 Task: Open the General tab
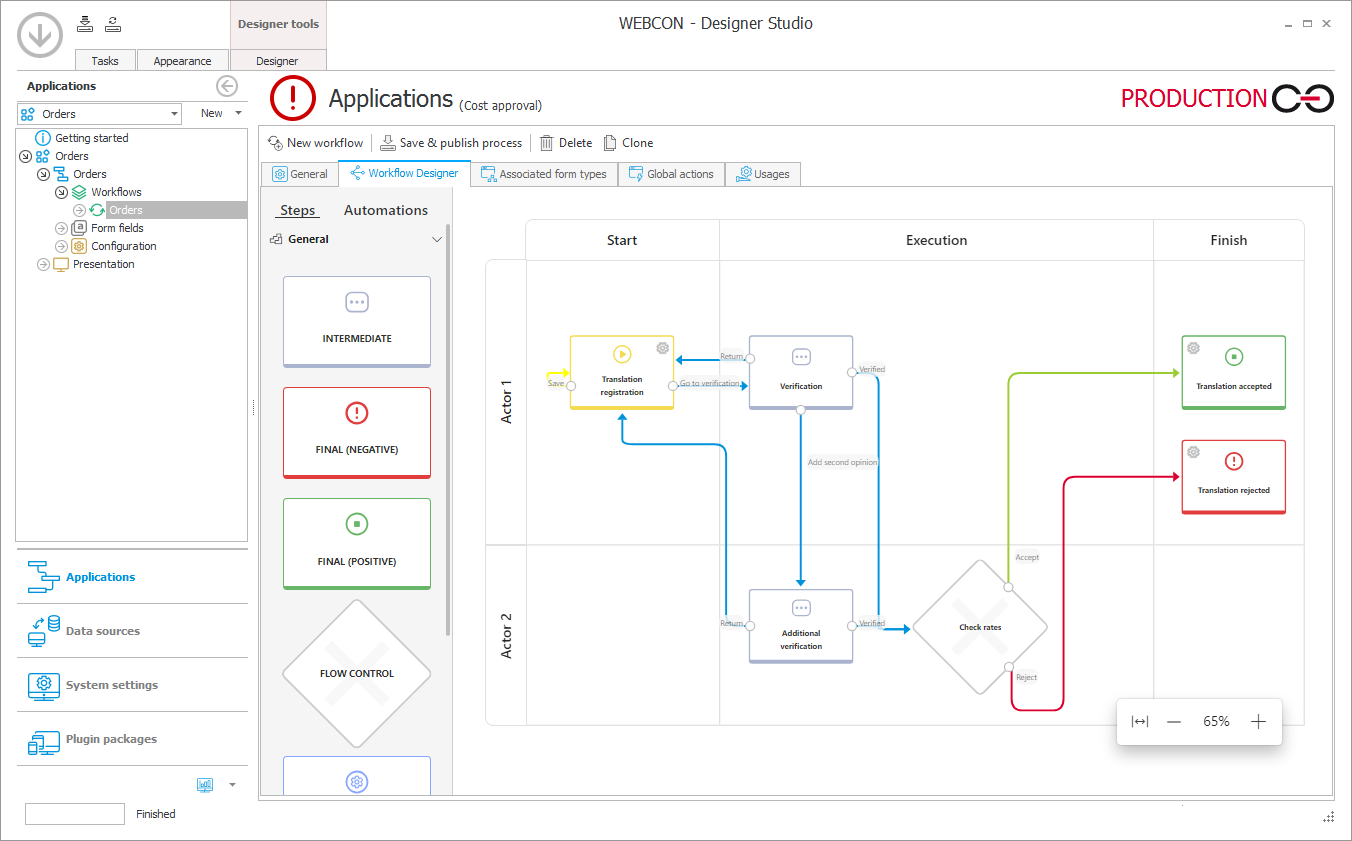299,174
